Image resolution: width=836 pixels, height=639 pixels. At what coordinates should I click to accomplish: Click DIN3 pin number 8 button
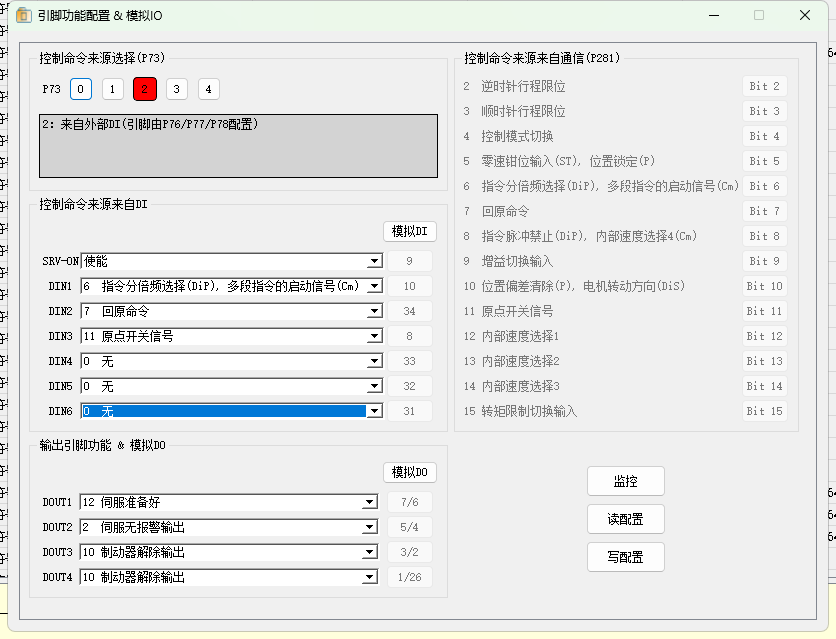409,336
